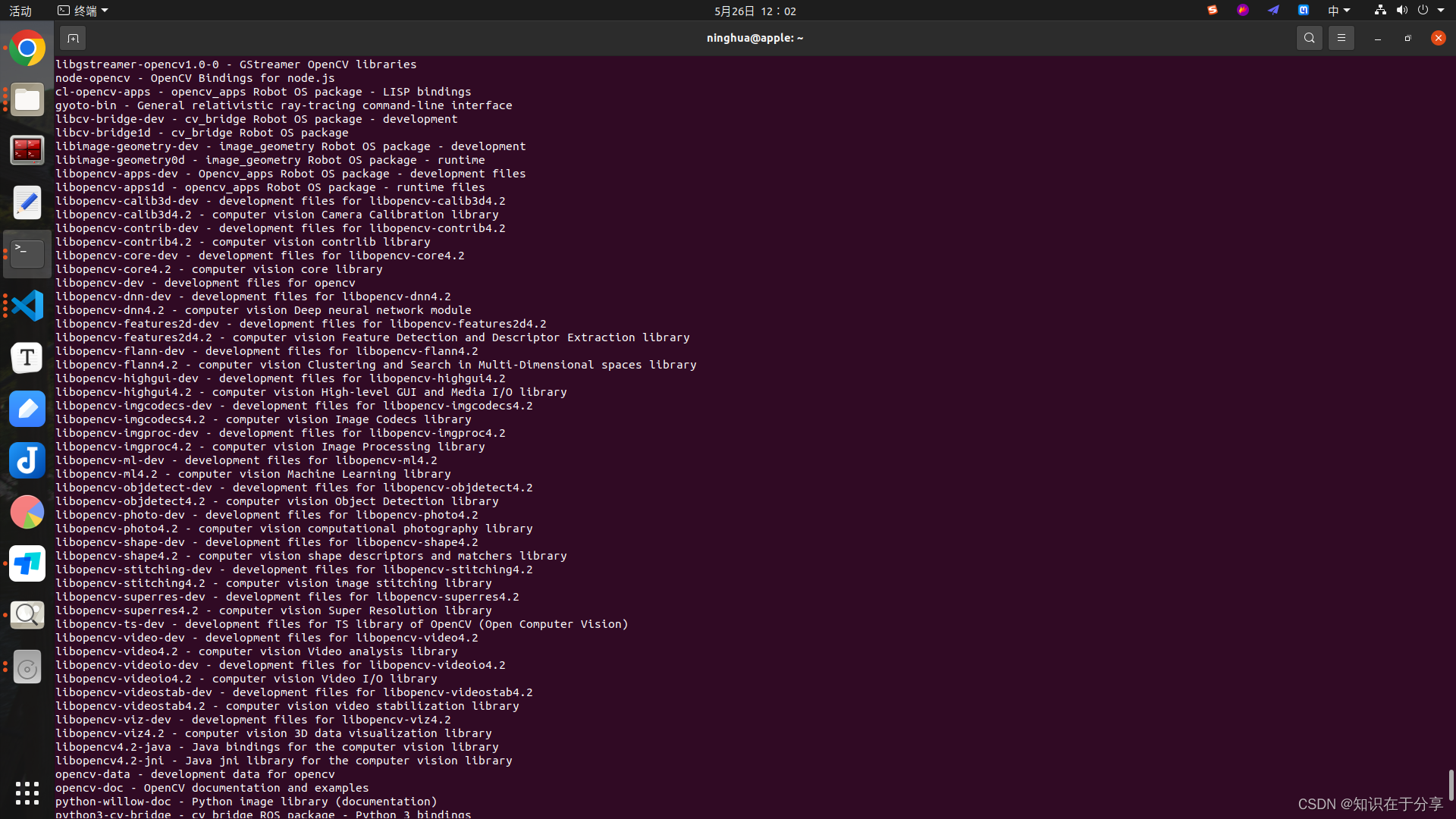Screen dimensions: 1456x819
Task: Click the 'libopencv4.2-java' Java bindings line
Action: (277, 747)
